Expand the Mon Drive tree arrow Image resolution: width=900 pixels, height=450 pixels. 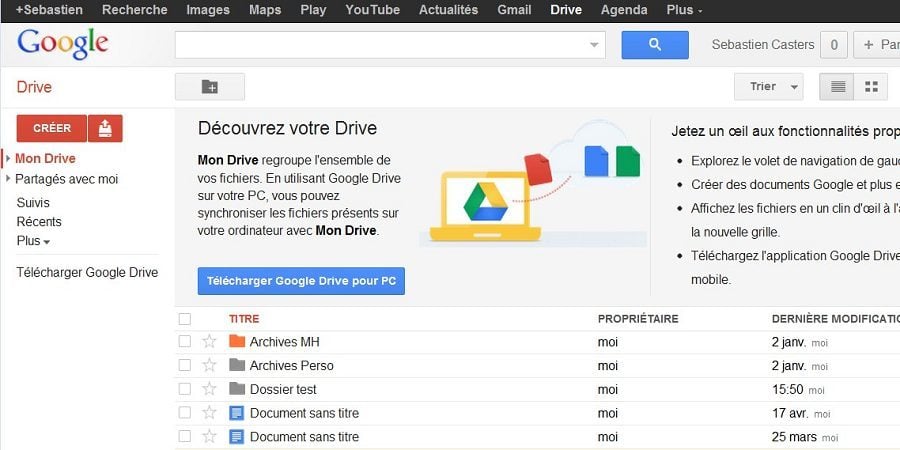(8, 158)
